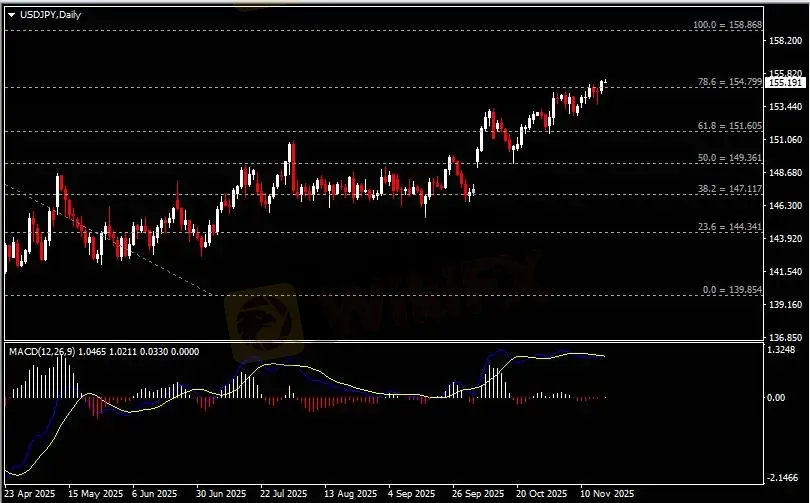Click the 158.200 price axis value

pos(784,41)
